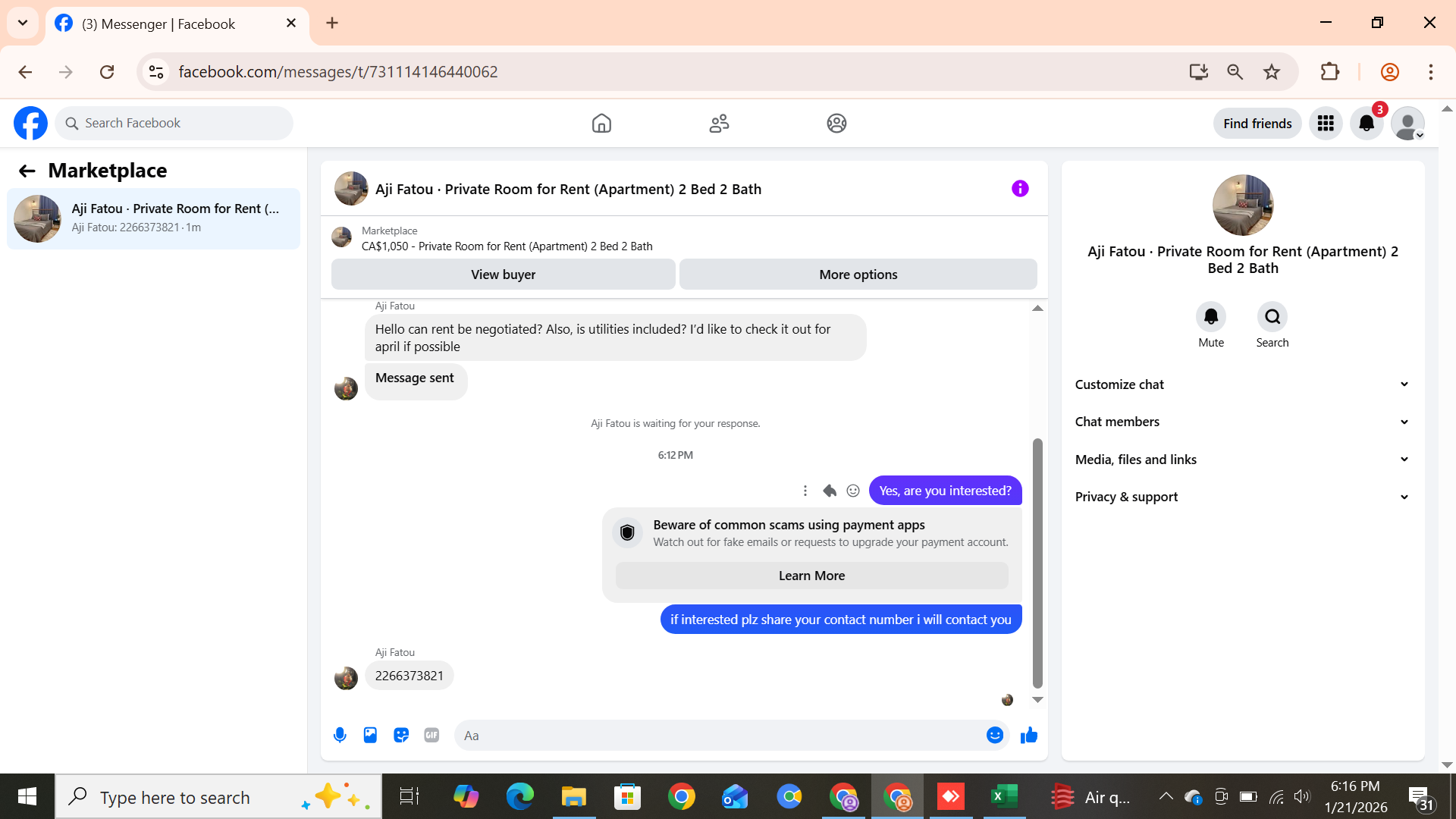Open emoji picker in message box
Viewport: 1456px width, 819px height.
point(995,735)
